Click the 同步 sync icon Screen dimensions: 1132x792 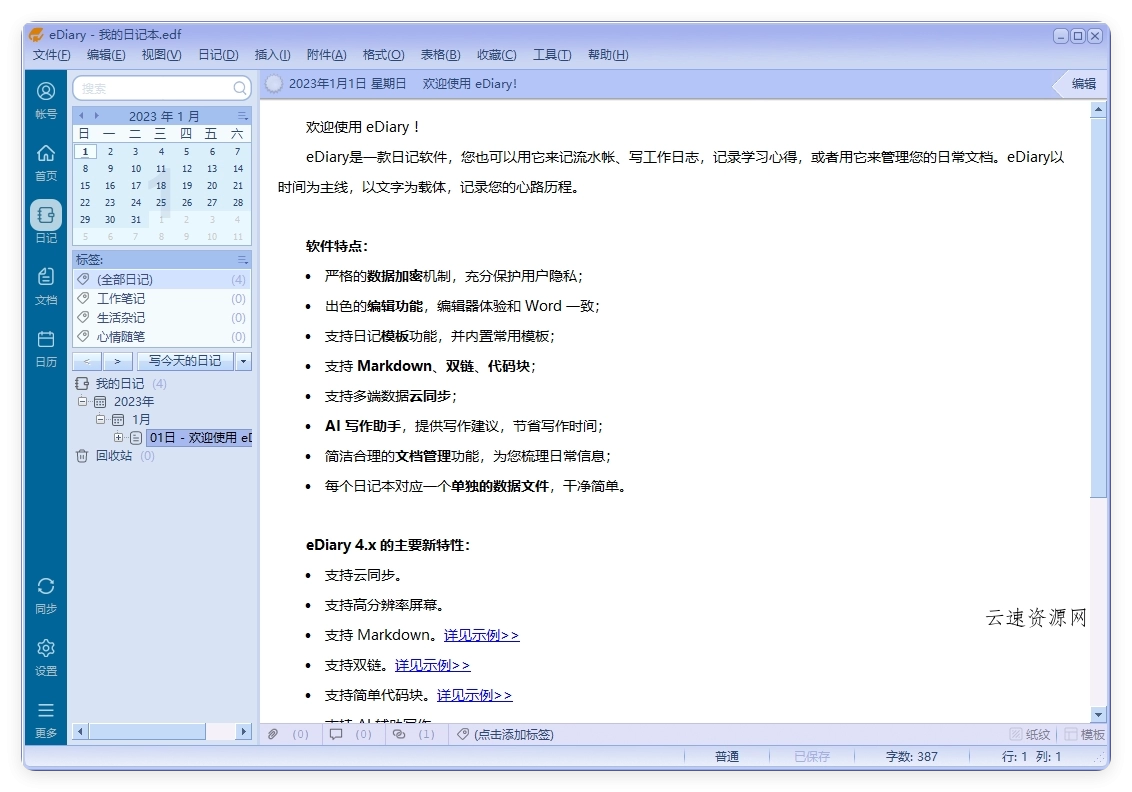(46, 594)
